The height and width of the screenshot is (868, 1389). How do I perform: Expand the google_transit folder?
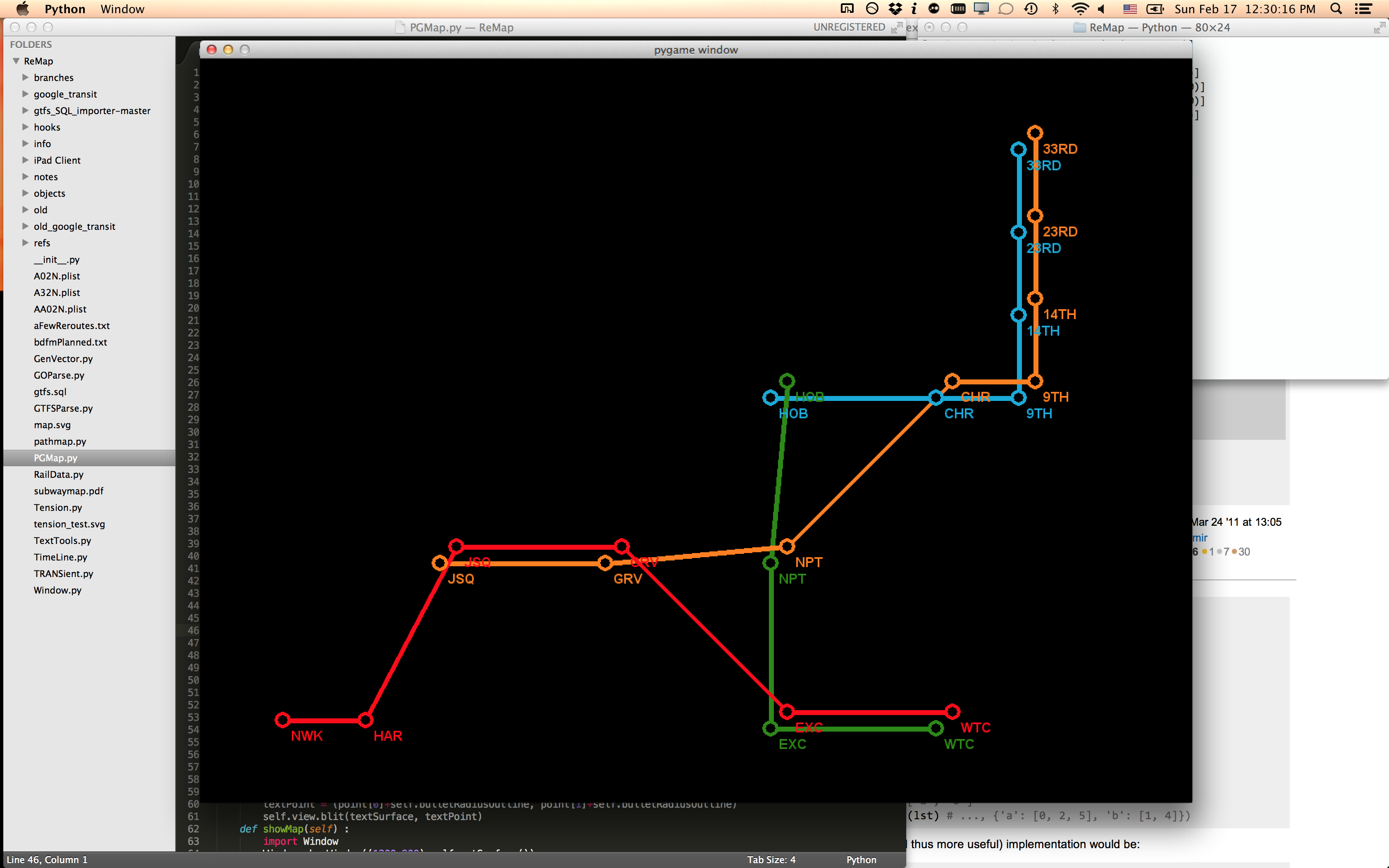pos(25,93)
